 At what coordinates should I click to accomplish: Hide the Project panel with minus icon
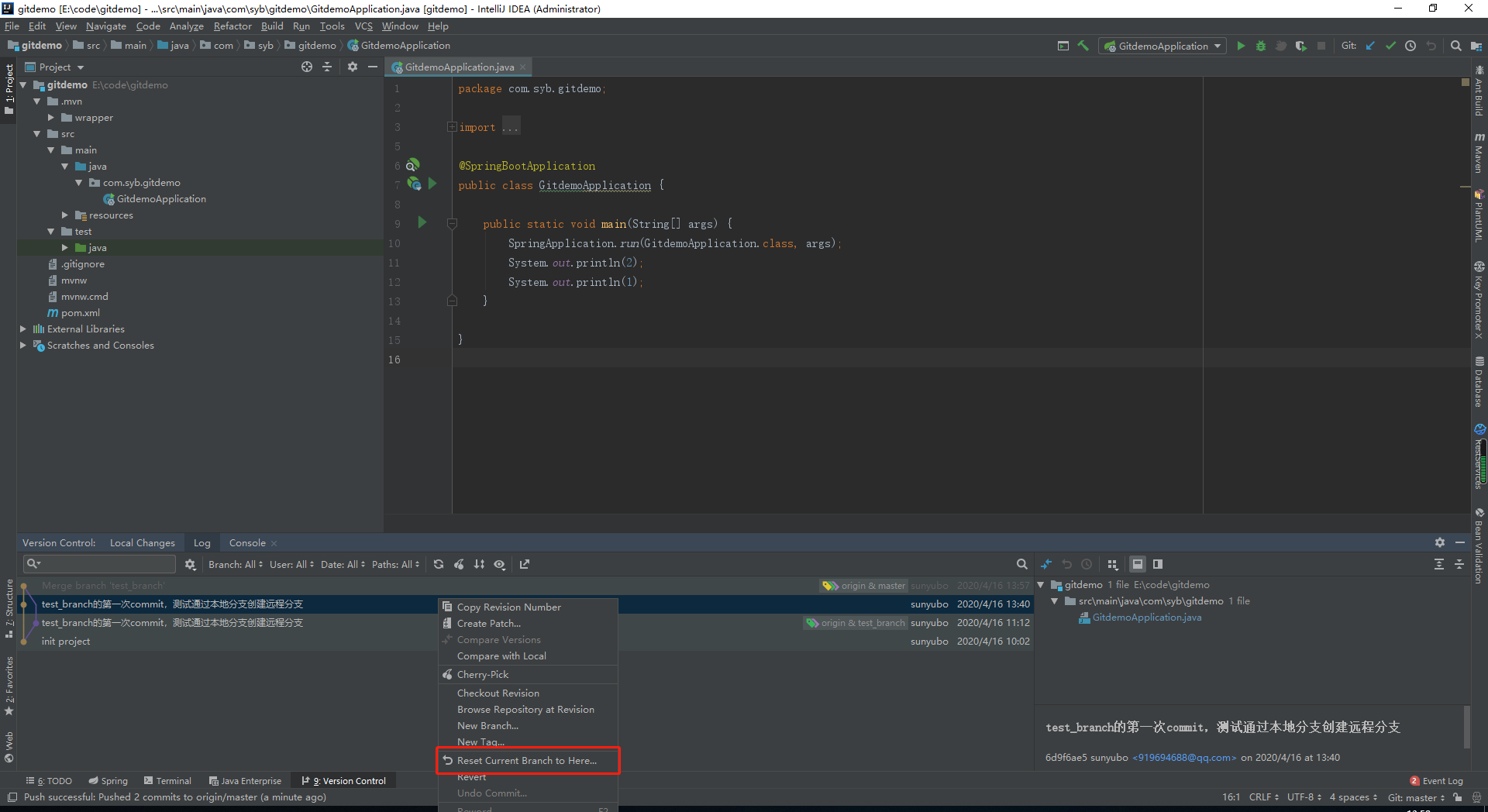[373, 67]
